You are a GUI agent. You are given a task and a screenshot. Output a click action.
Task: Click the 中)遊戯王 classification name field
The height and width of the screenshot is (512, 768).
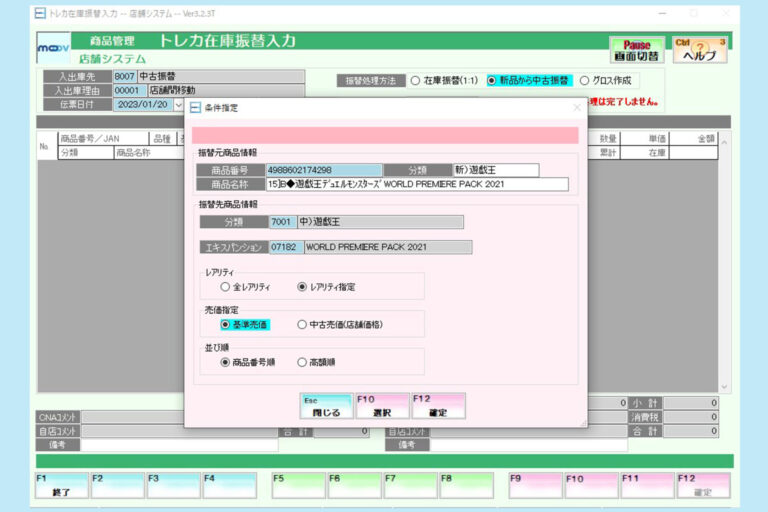381,222
